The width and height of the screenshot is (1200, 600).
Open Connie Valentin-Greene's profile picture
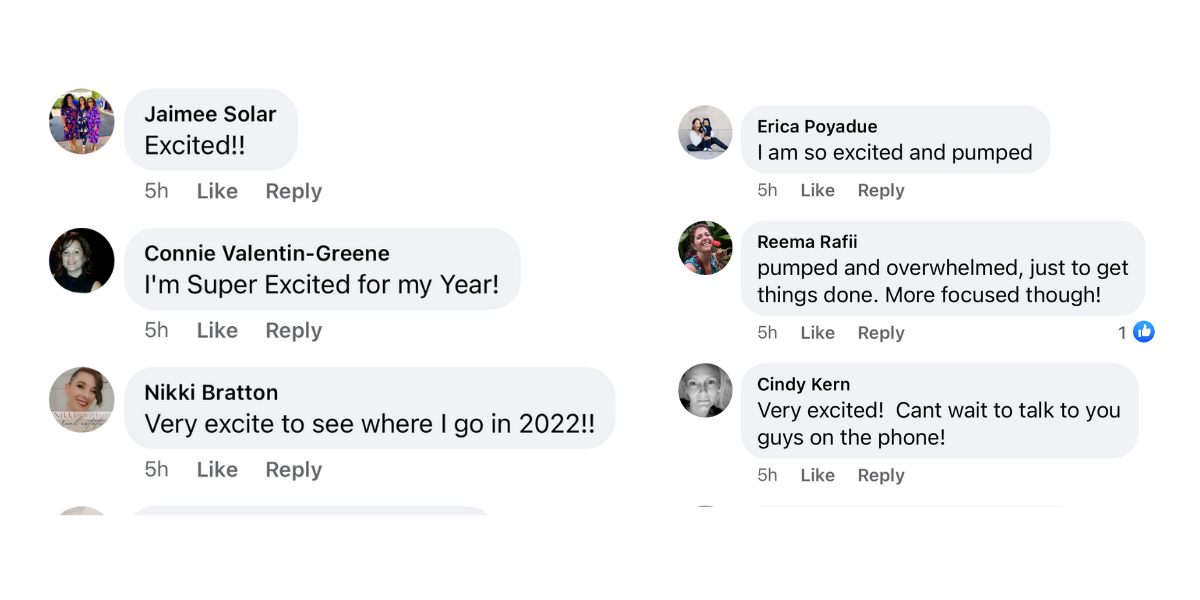(82, 260)
